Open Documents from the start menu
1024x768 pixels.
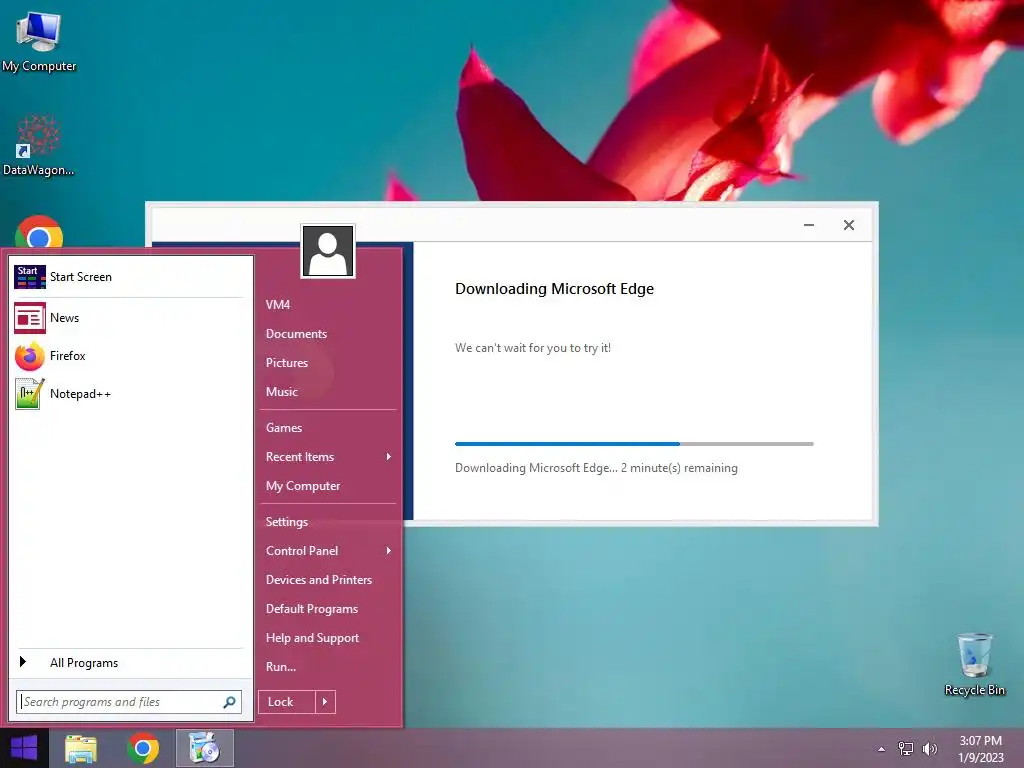296,334
